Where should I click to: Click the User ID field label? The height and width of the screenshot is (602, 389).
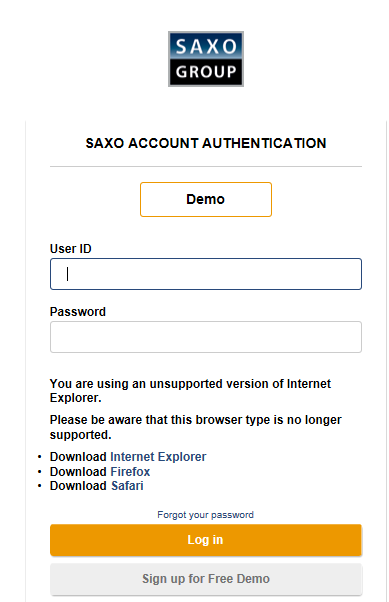coord(71,249)
